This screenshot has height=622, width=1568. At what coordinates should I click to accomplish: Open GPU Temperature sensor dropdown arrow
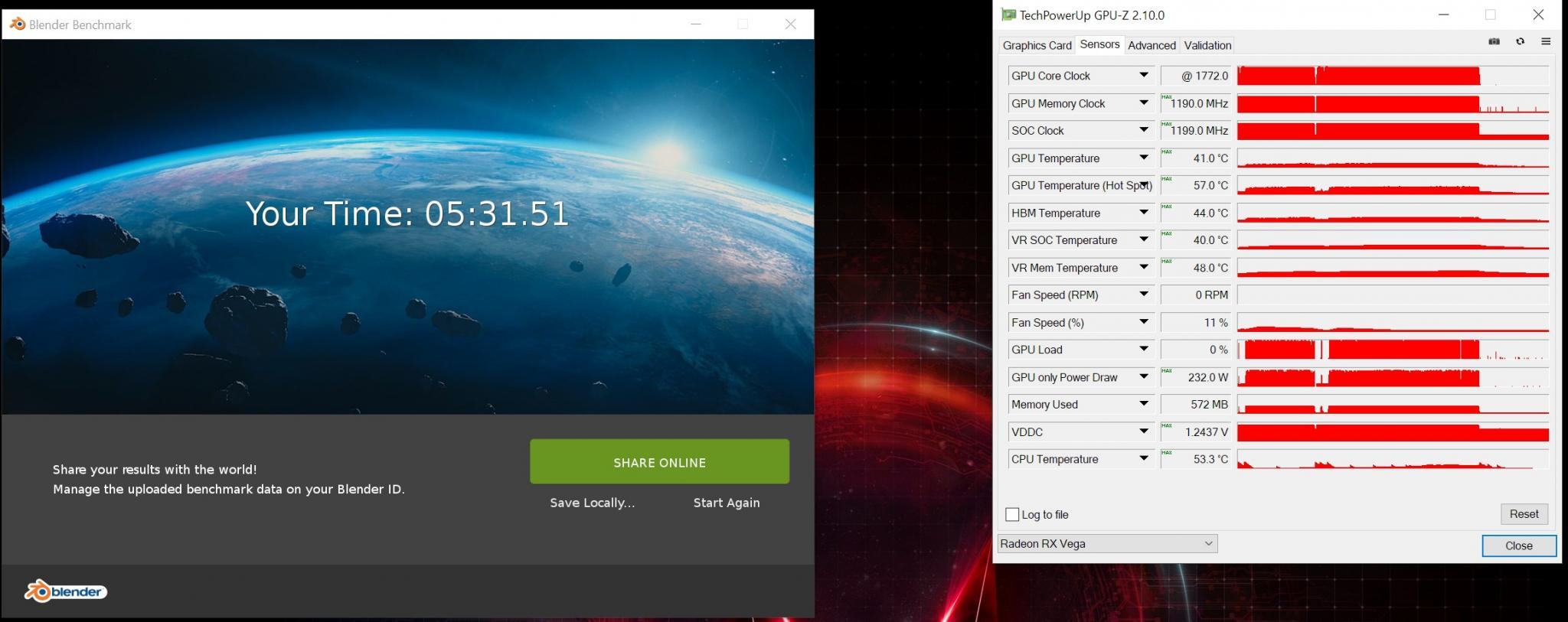[x=1143, y=158]
